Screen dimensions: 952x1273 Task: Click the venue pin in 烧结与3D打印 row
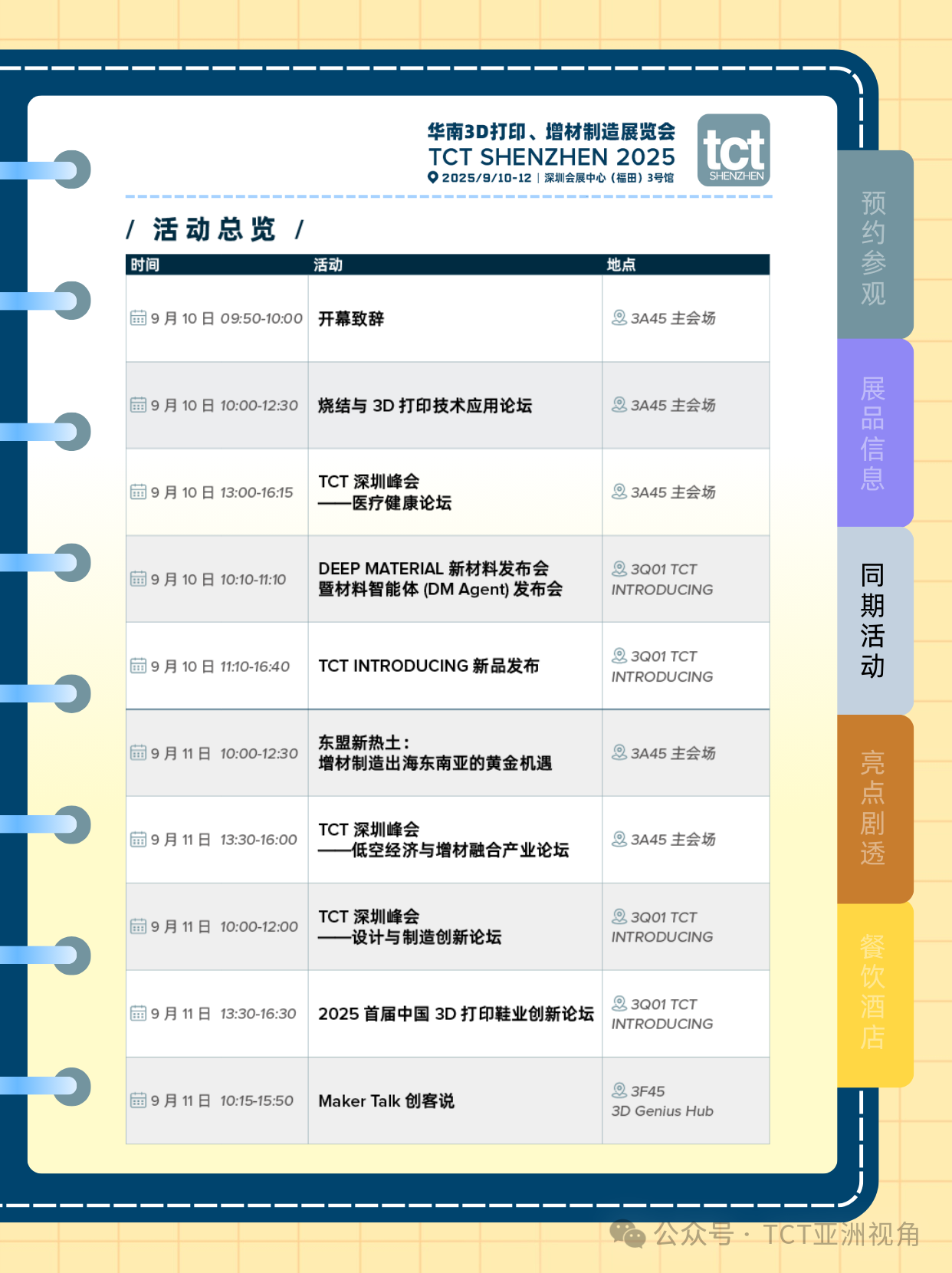[619, 404]
